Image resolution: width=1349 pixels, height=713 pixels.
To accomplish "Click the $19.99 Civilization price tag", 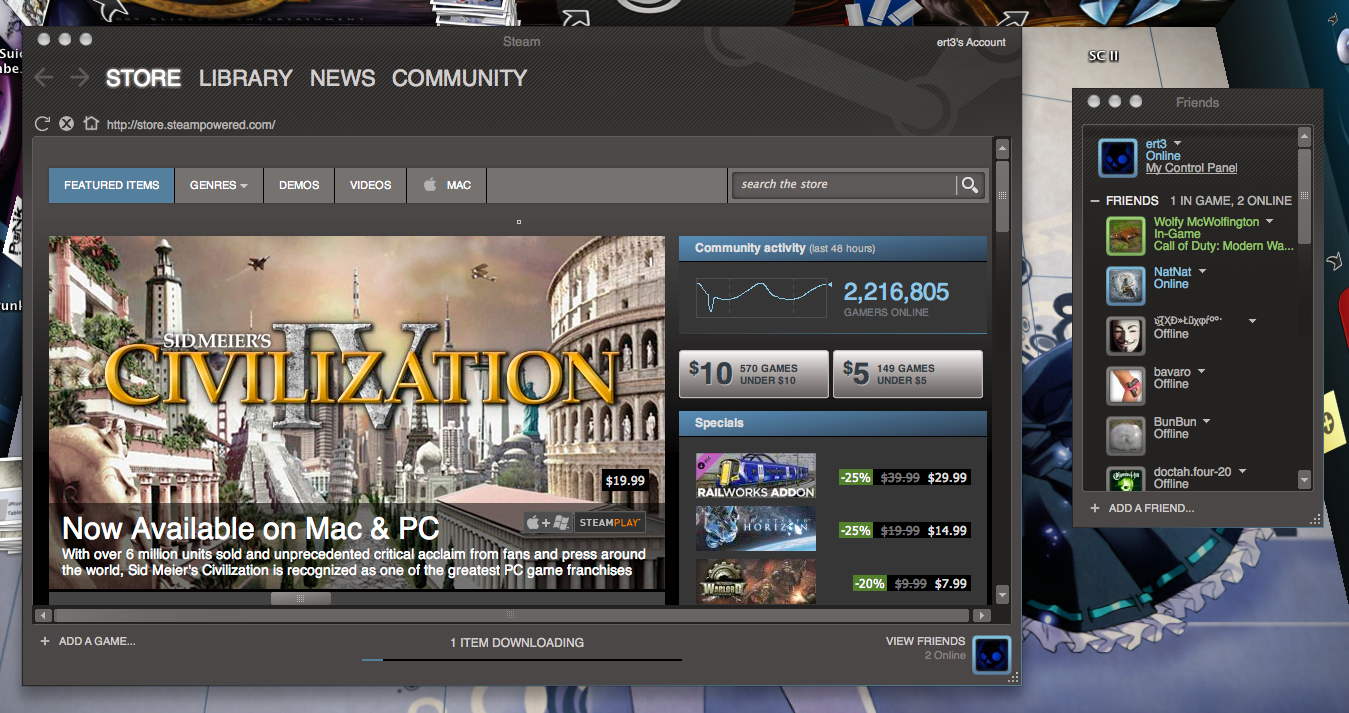I will pos(626,481).
